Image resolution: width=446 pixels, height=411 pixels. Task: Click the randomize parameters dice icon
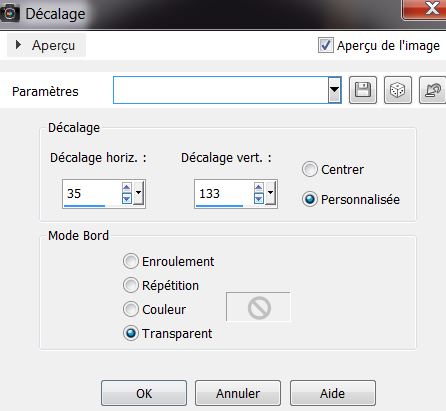[398, 90]
